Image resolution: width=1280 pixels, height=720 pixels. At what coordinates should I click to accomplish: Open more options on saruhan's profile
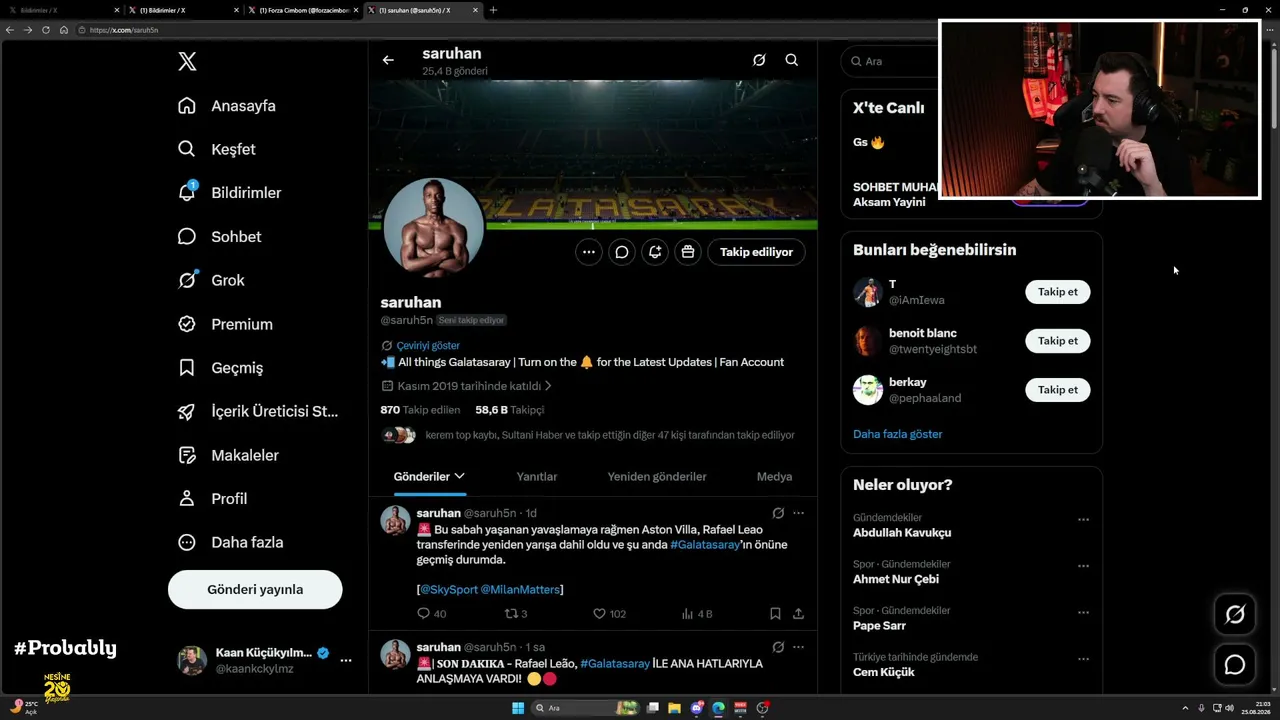pos(589,252)
